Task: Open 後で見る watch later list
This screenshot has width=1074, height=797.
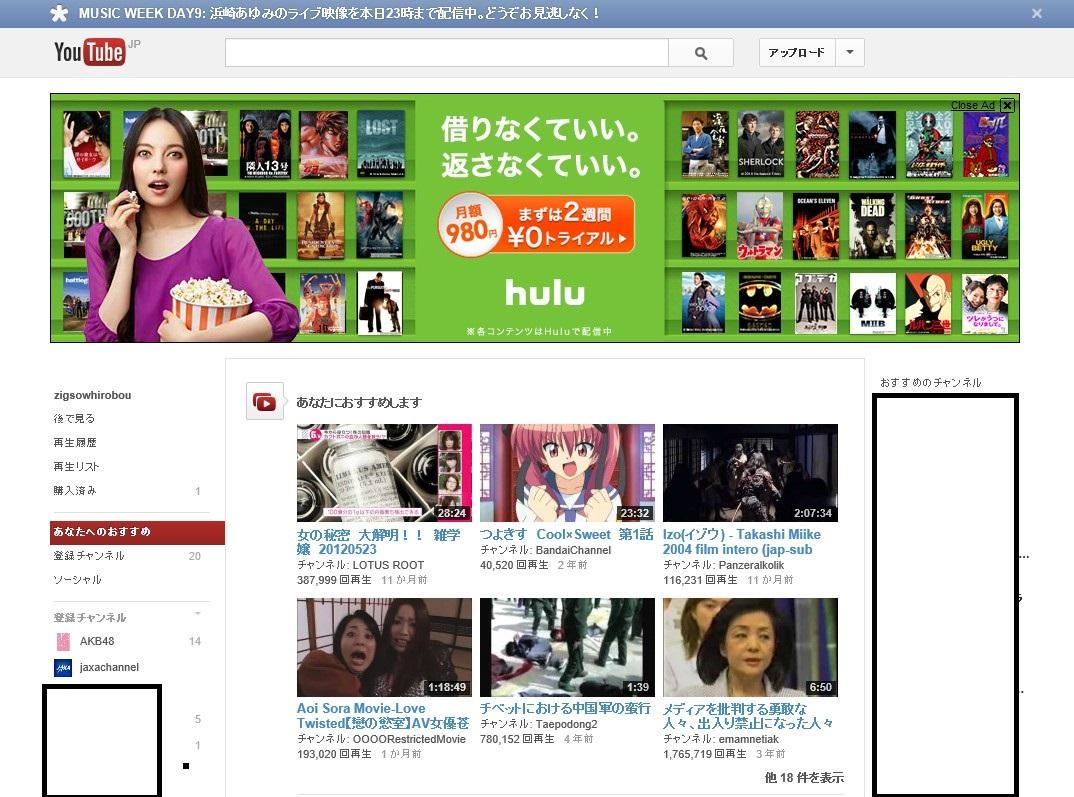Action: pos(74,418)
